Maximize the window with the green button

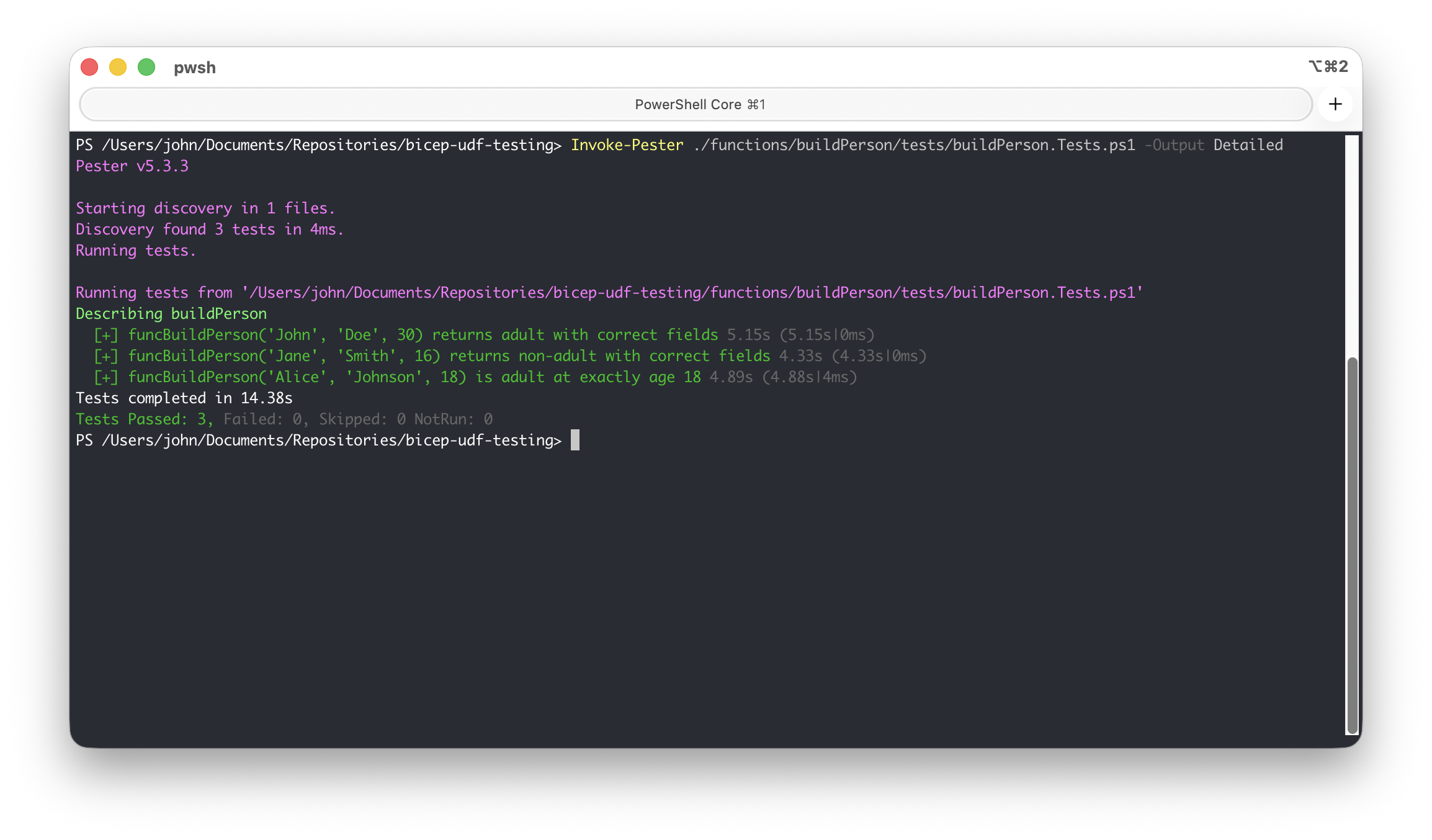pyautogui.click(x=146, y=67)
